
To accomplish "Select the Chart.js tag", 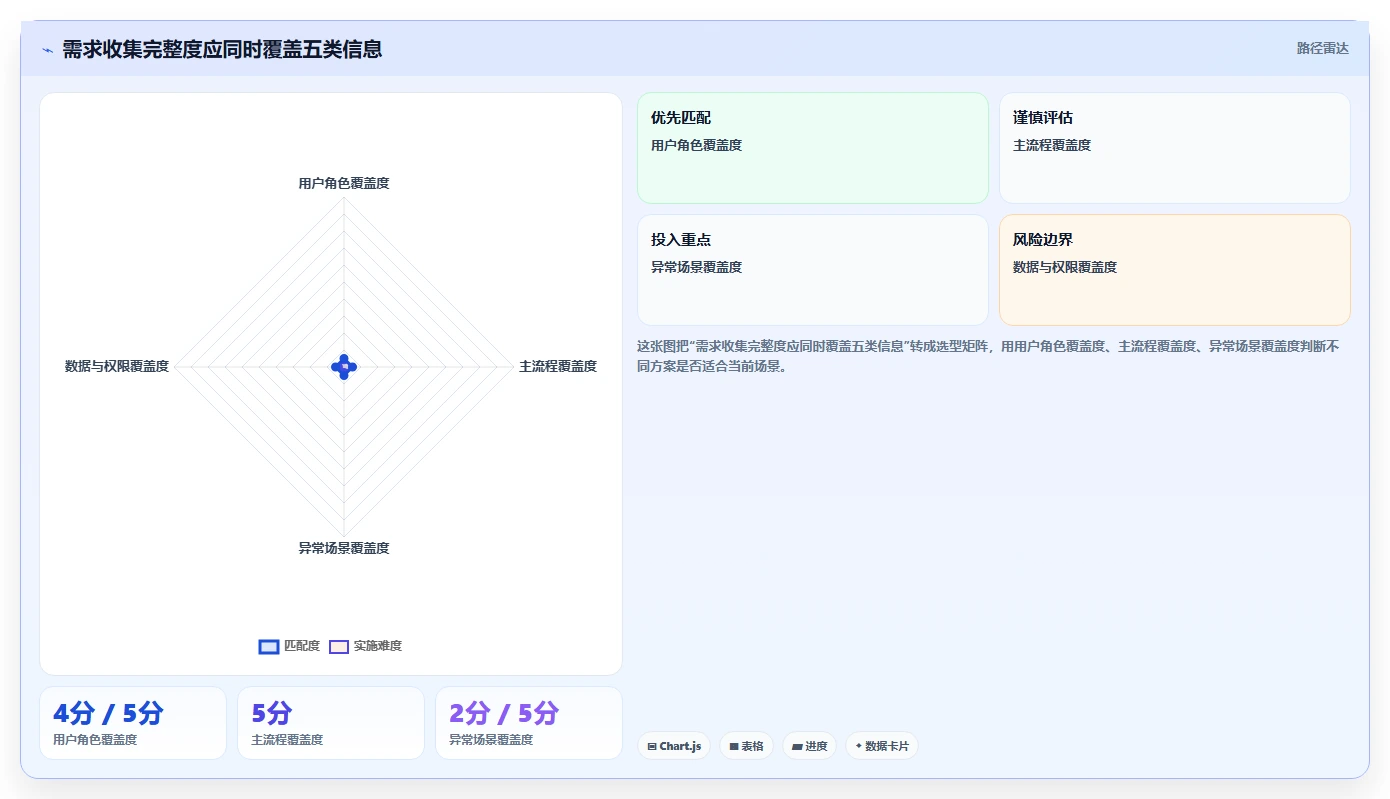I will pos(674,746).
